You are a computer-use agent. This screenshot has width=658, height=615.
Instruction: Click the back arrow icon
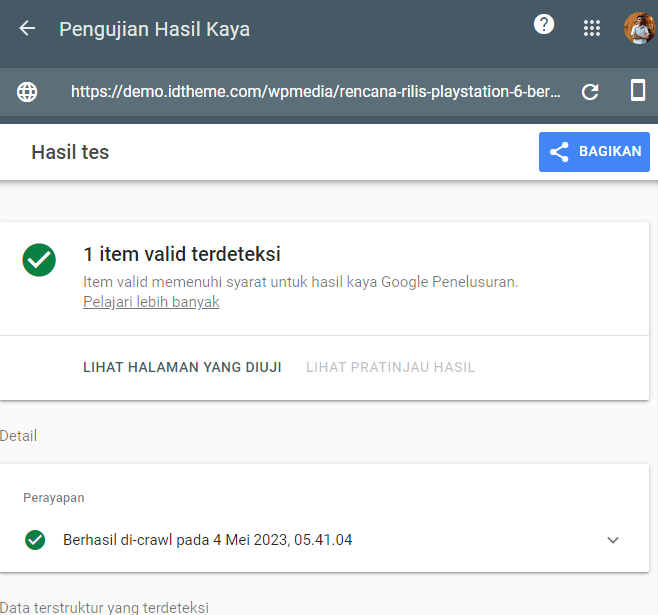tap(27, 29)
